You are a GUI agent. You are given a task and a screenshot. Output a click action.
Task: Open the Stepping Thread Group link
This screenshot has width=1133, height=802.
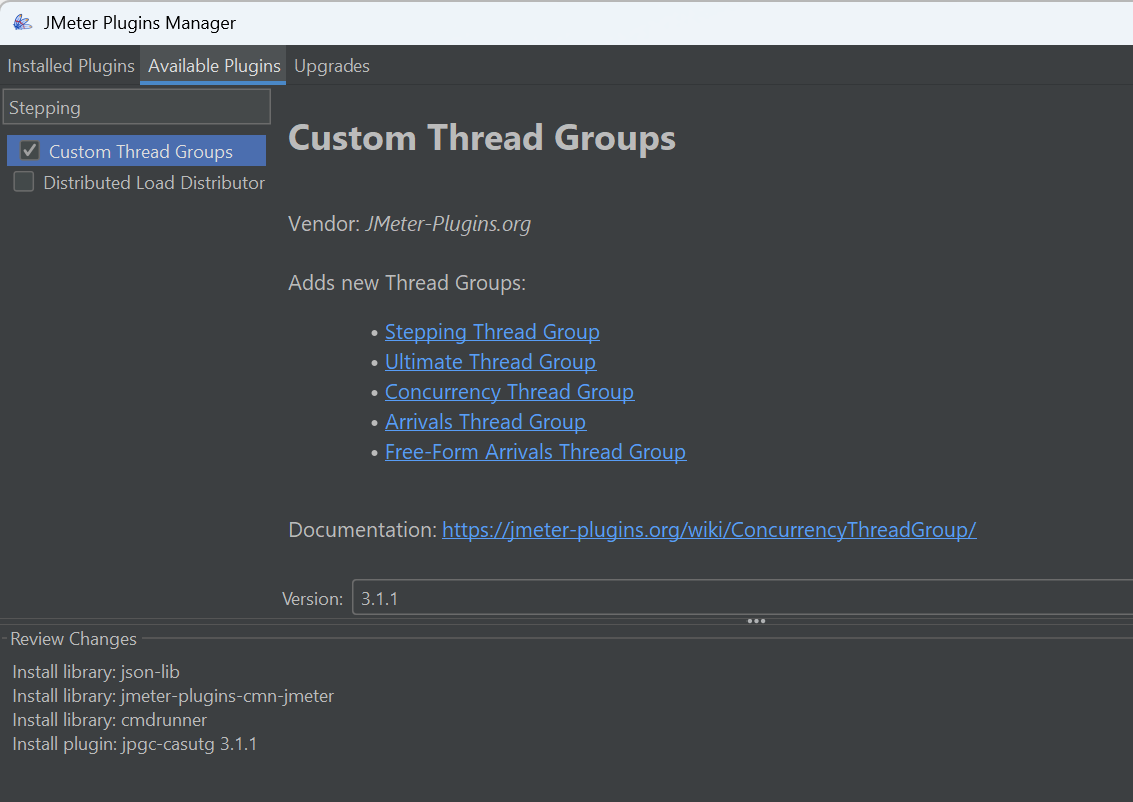(492, 332)
